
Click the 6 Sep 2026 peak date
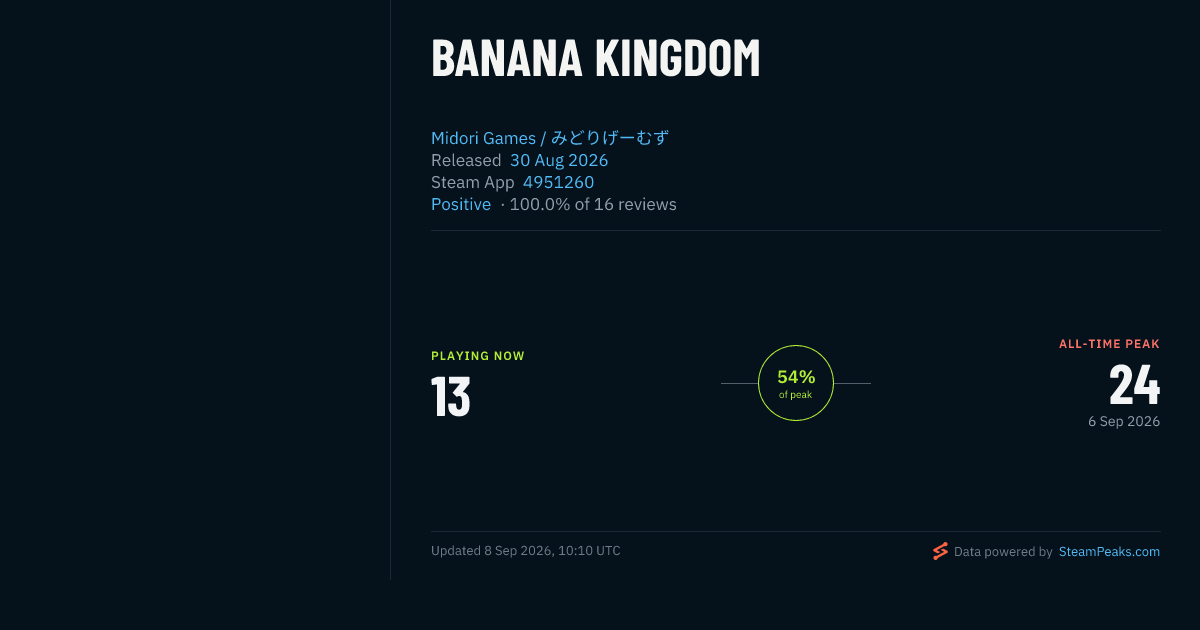coord(1124,422)
